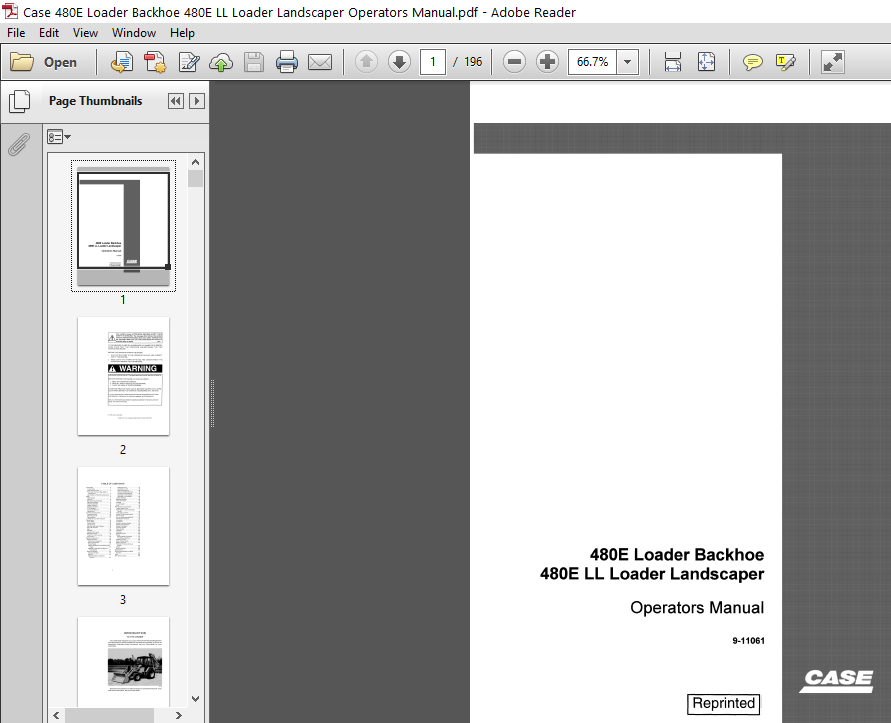891x723 pixels.
Task: Click the Open button label
Action: pos(60,63)
